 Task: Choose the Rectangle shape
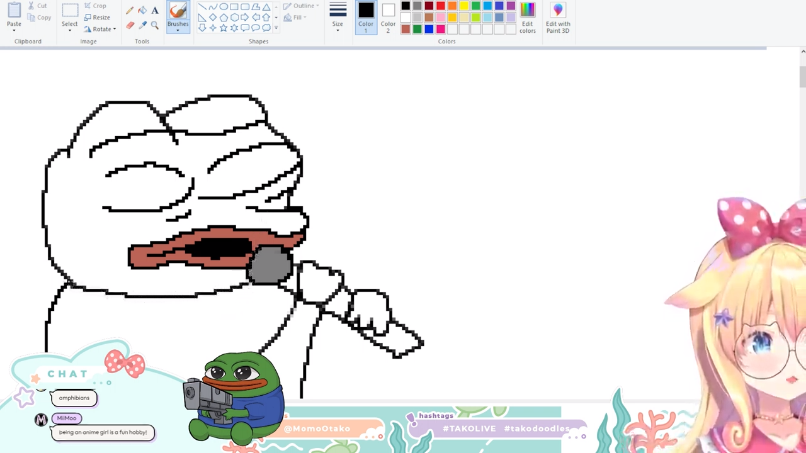(234, 7)
